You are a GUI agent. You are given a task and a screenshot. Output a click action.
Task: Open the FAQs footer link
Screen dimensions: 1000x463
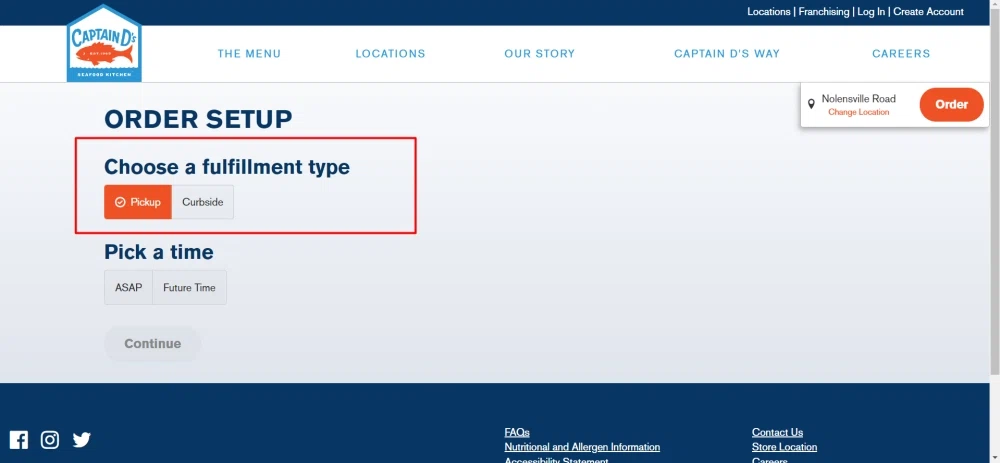517,432
